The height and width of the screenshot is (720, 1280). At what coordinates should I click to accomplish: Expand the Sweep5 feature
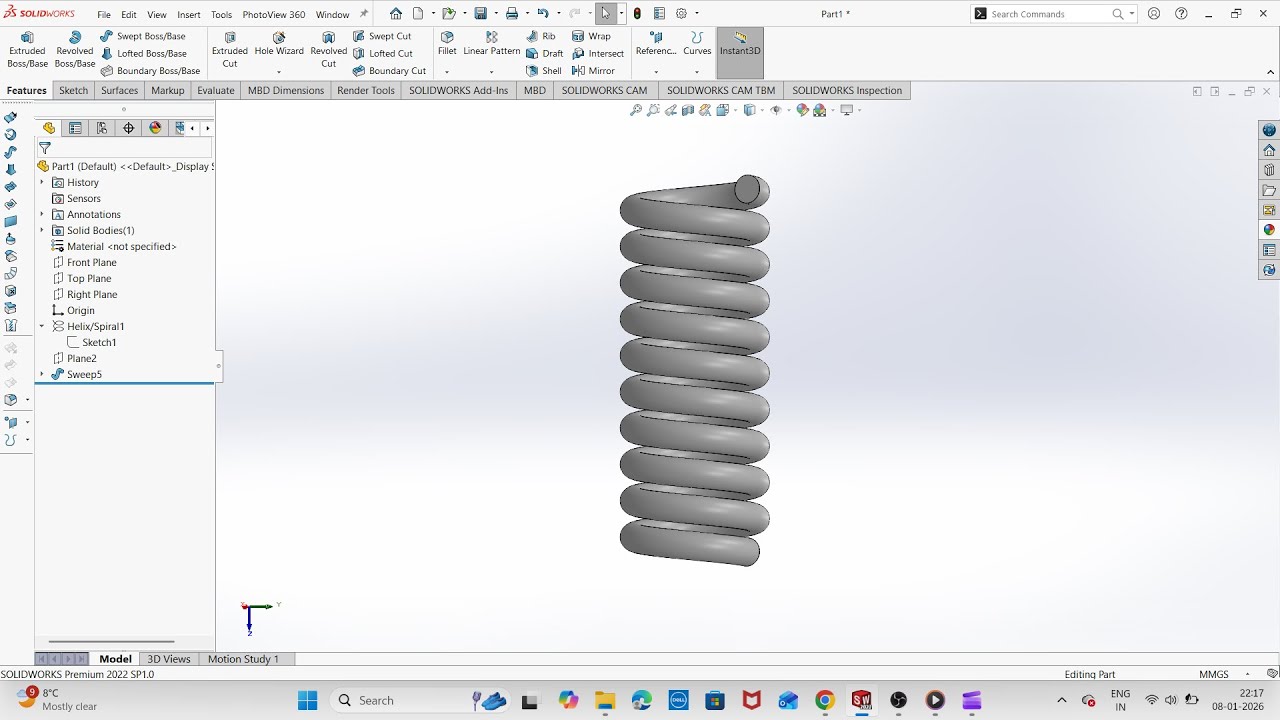click(42, 374)
